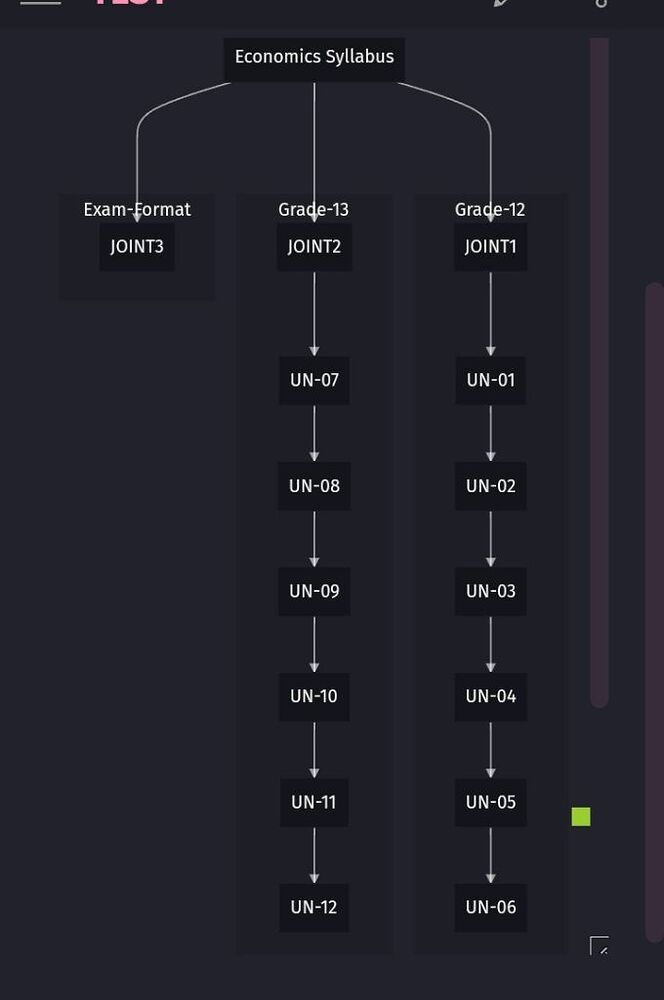The height and width of the screenshot is (1000, 664).
Task: Select the green square indicator on the right
Action: 581,817
